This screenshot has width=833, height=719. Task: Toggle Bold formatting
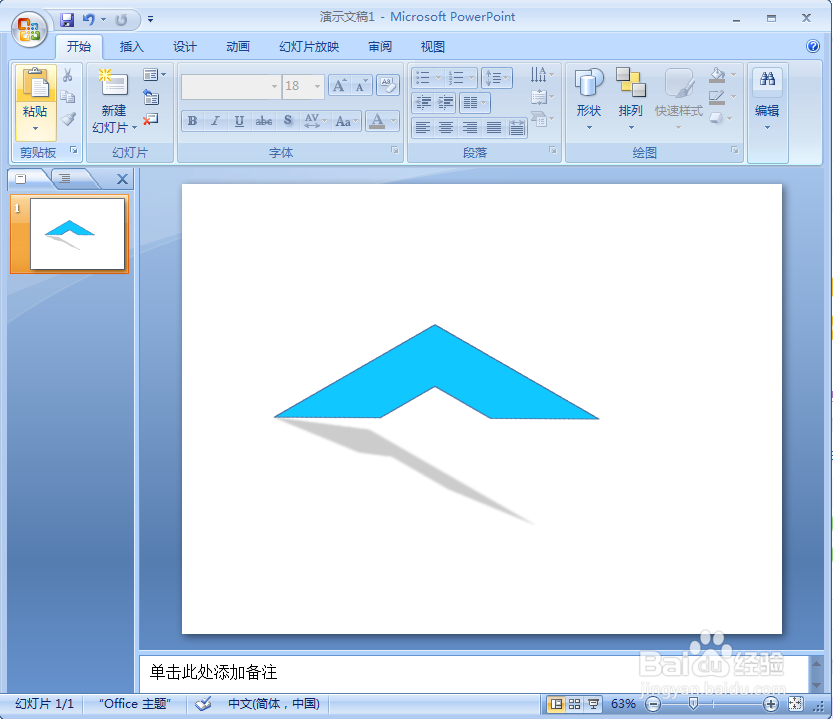pos(192,121)
